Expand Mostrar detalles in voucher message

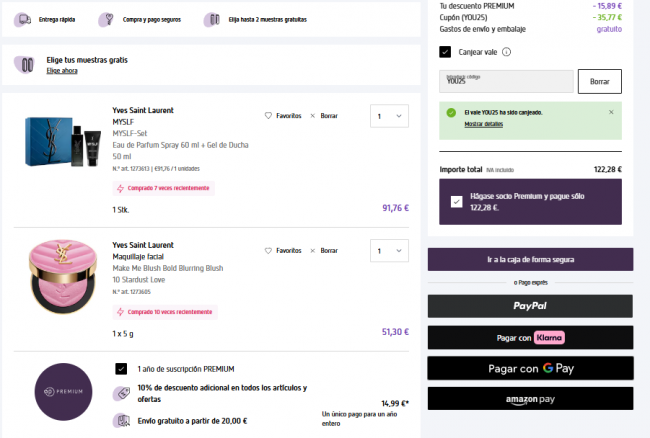point(484,124)
